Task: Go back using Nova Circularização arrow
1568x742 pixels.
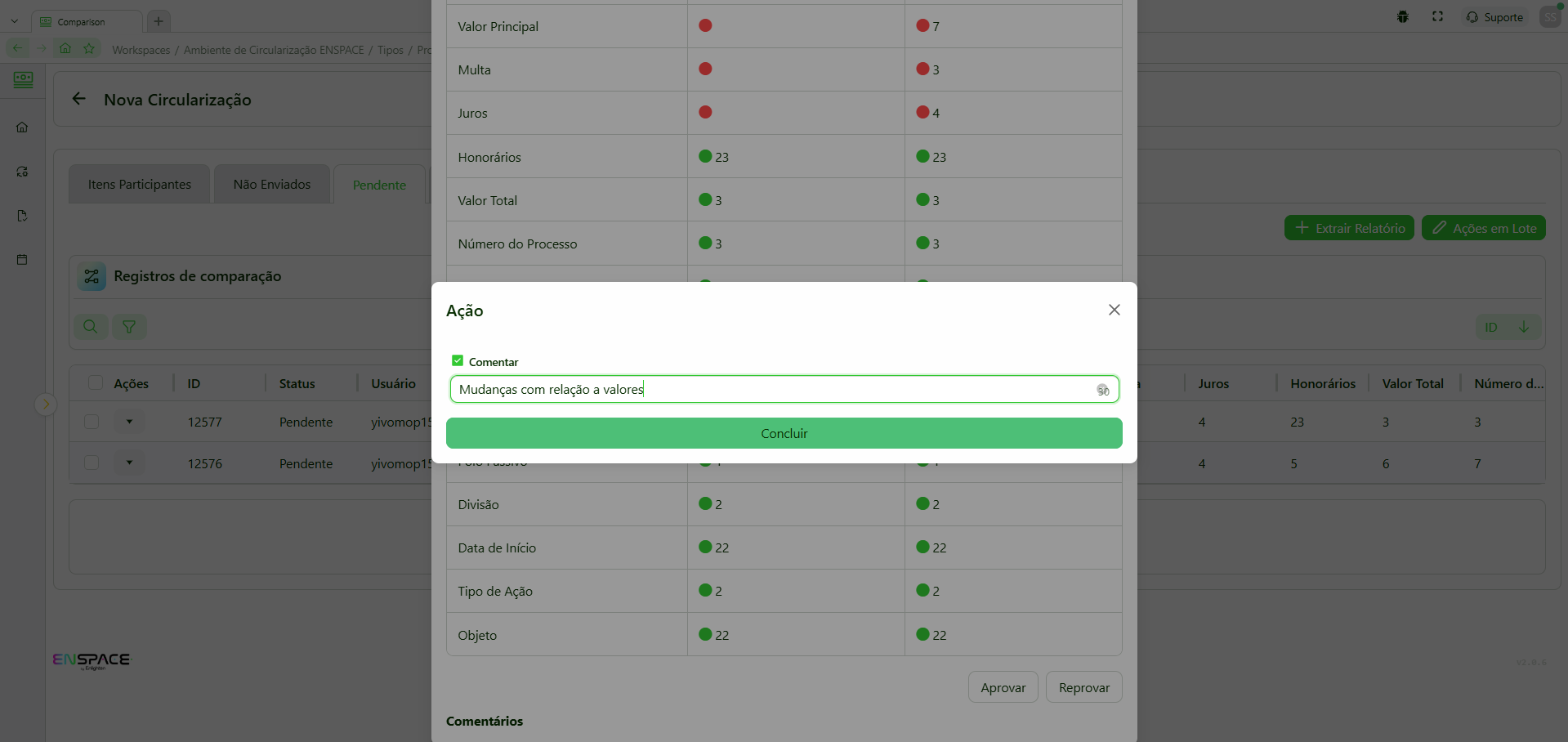Action: click(x=79, y=99)
